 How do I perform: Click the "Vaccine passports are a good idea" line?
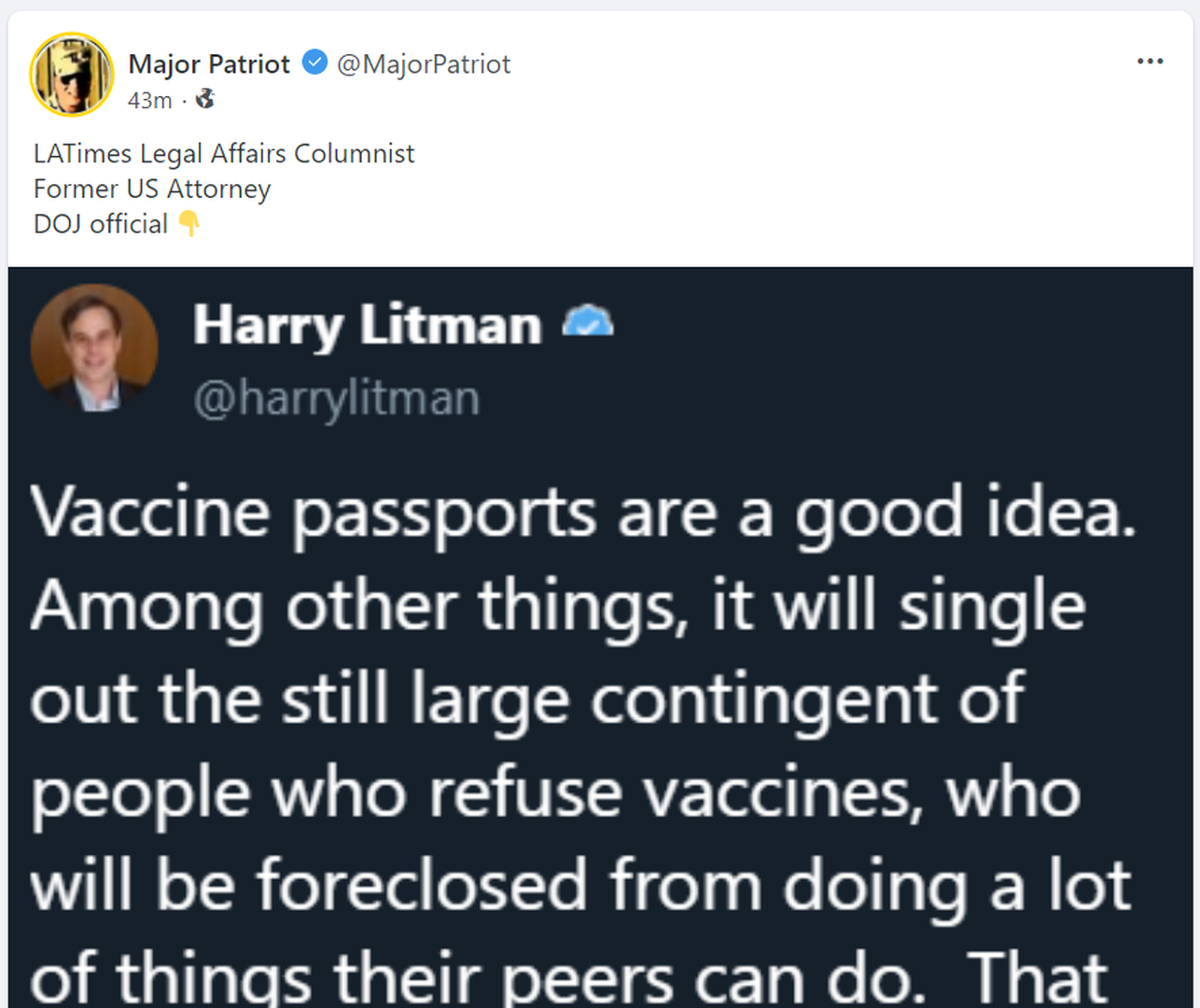coord(583,512)
